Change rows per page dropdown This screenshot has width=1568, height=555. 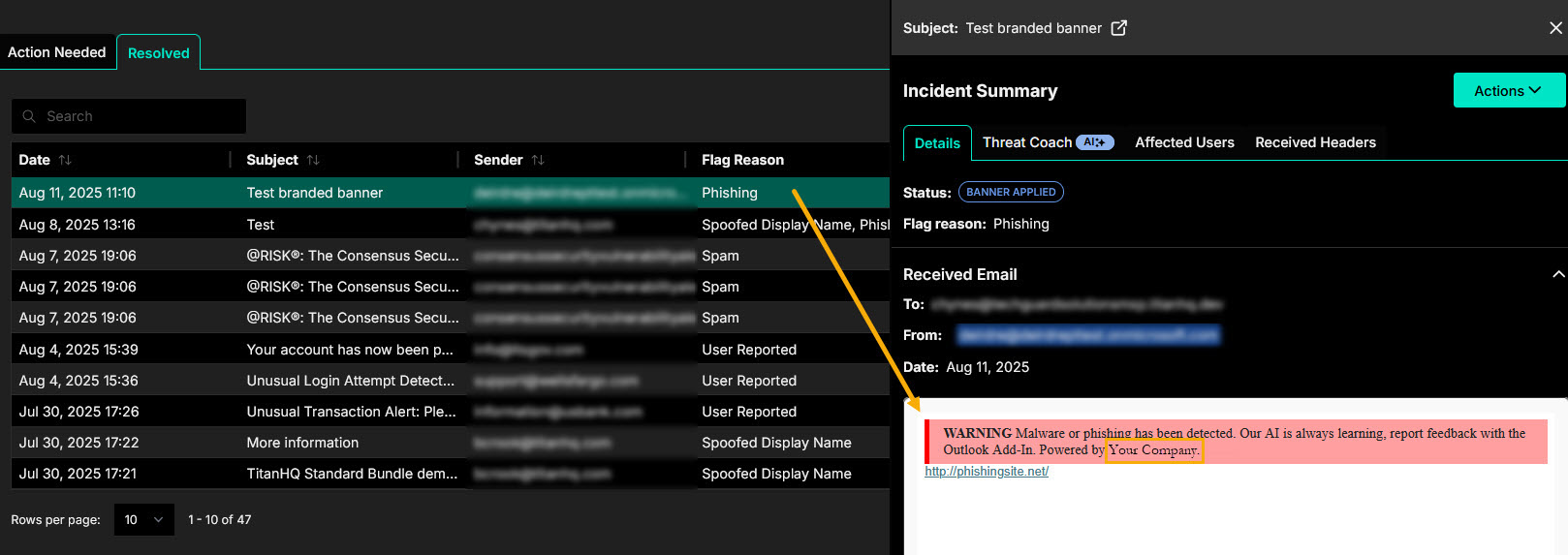point(143,520)
